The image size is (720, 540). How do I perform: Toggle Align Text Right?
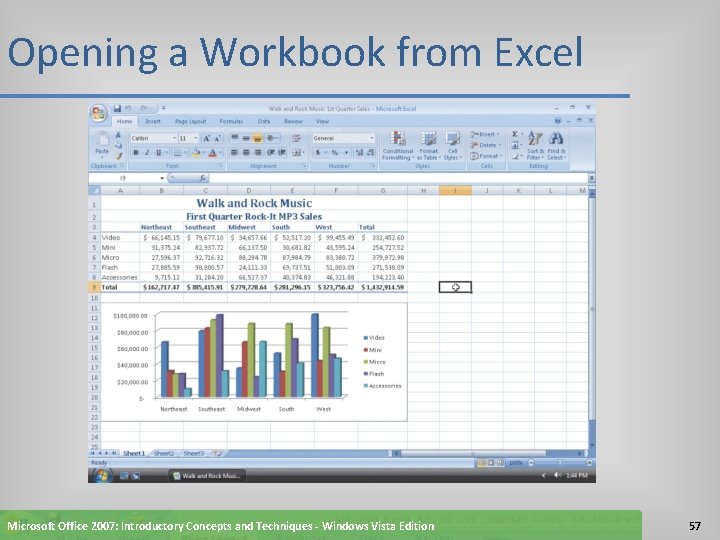coord(258,152)
